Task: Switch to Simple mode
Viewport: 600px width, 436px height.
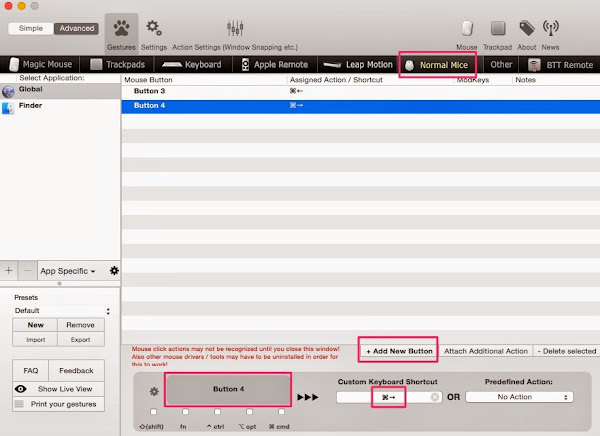Action: (x=31, y=28)
